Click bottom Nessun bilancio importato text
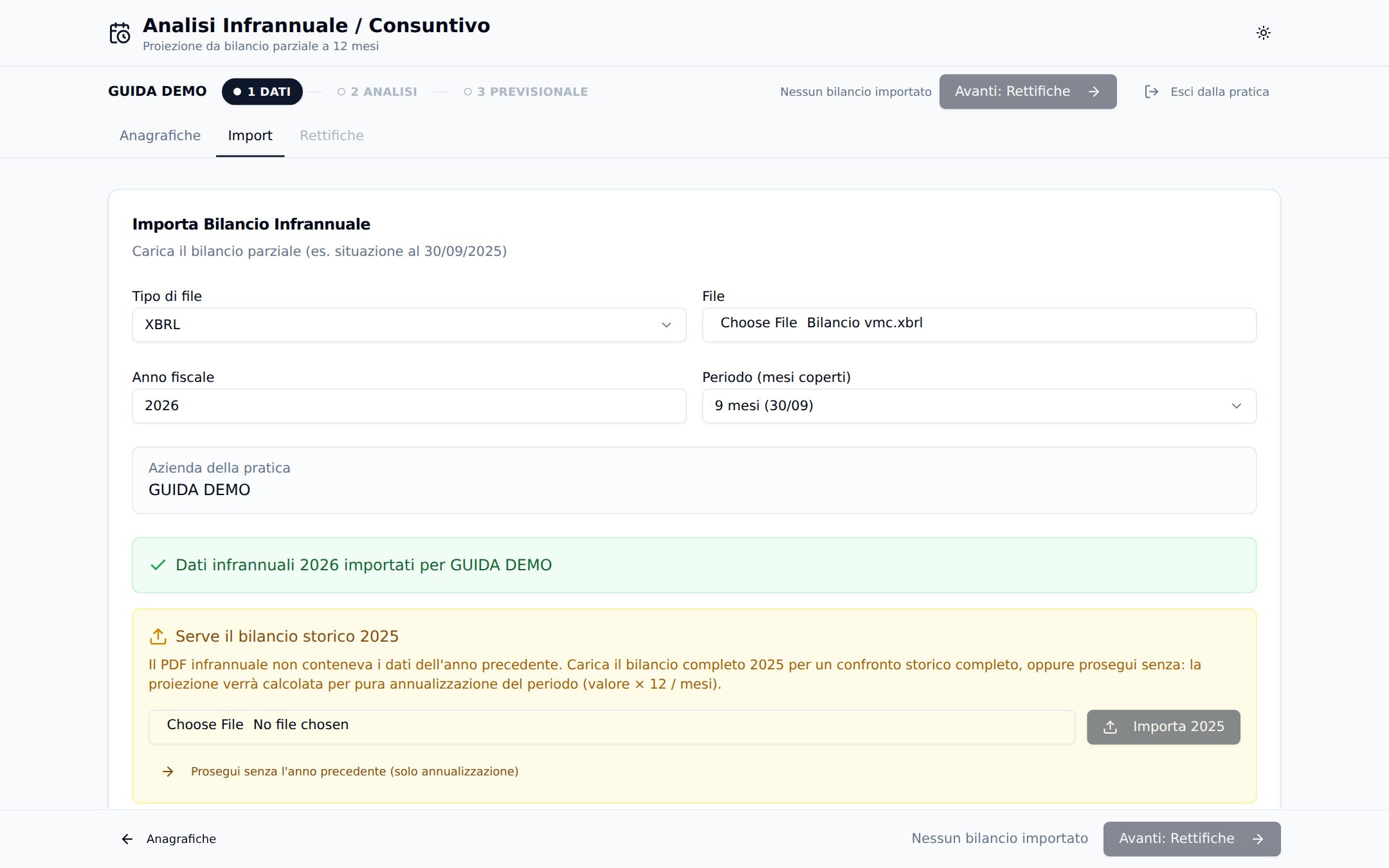The image size is (1389, 868). (x=999, y=838)
